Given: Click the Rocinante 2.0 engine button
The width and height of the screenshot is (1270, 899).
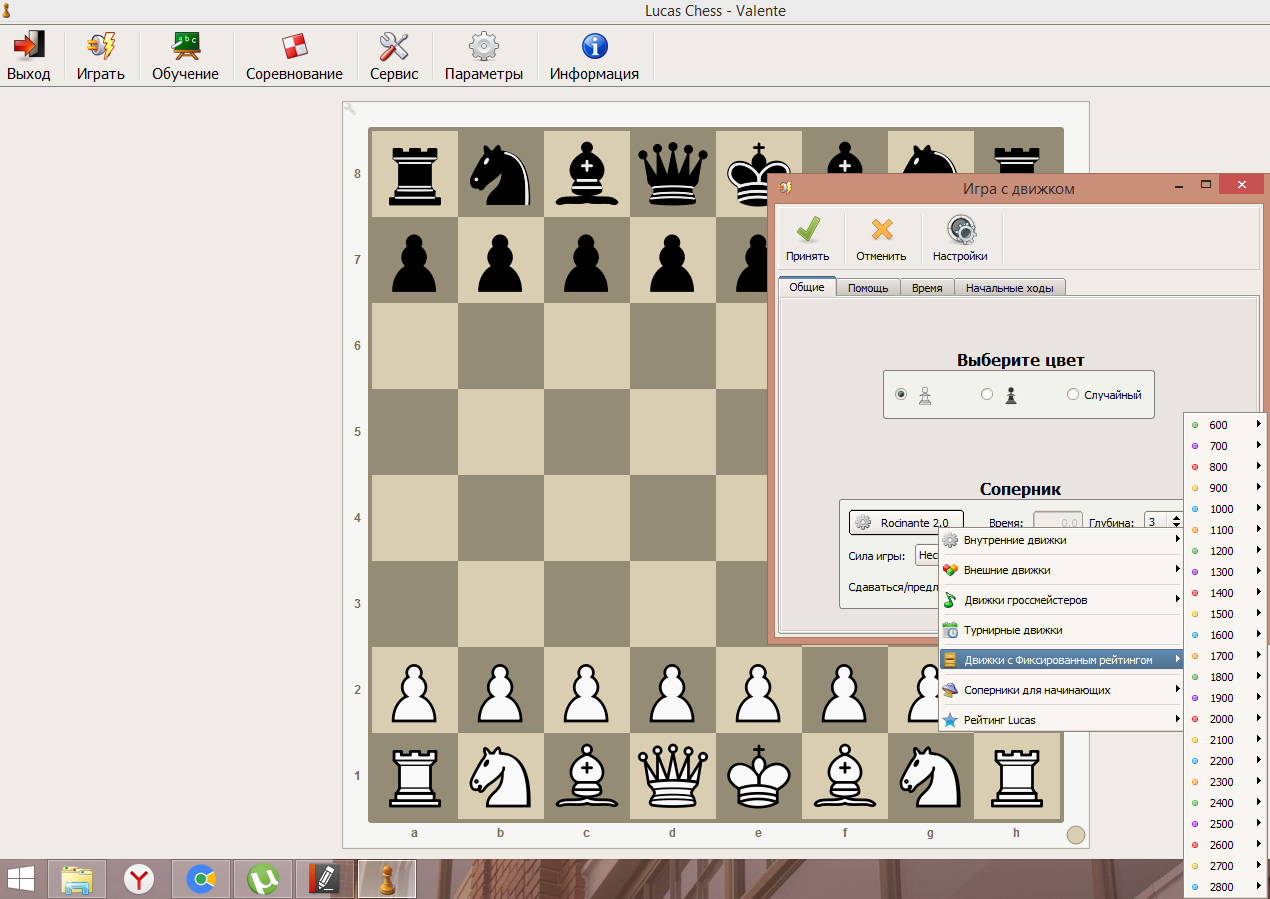Looking at the screenshot, I should click(906, 523).
